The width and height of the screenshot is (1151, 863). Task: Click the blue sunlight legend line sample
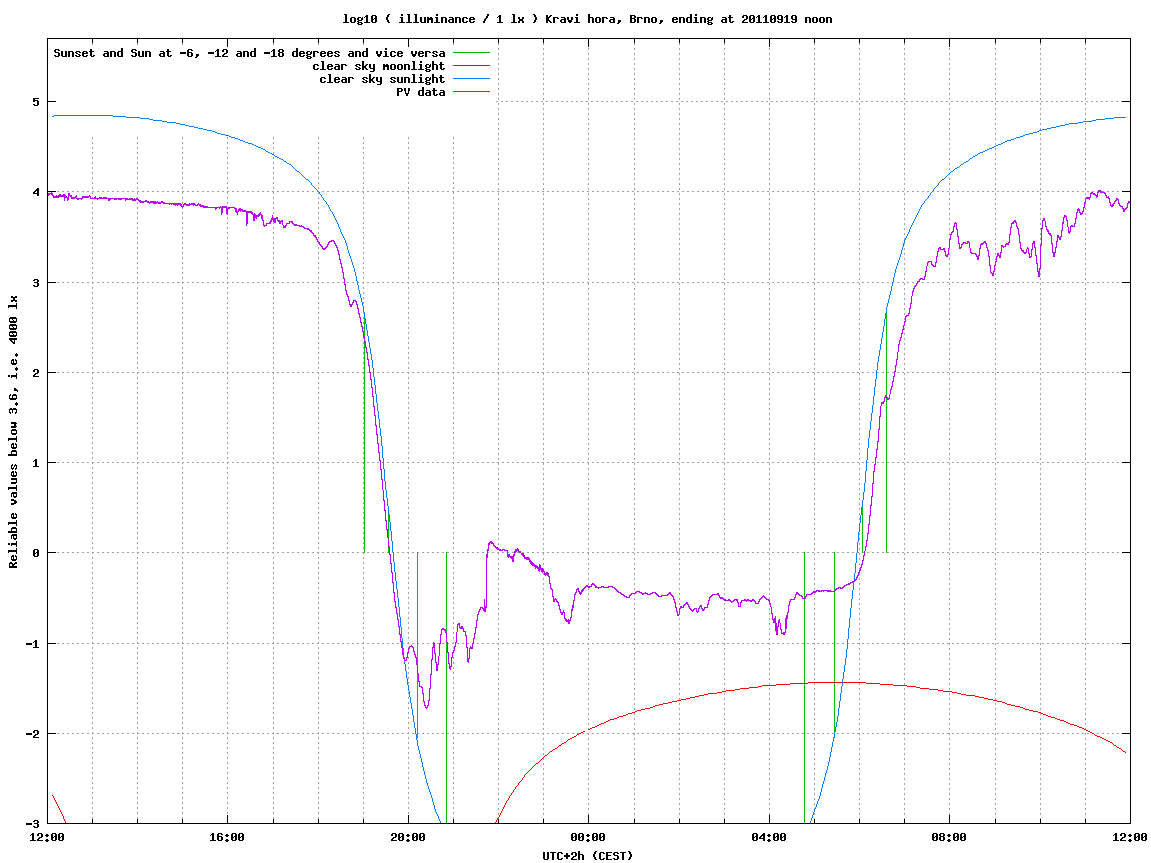[x=471, y=79]
